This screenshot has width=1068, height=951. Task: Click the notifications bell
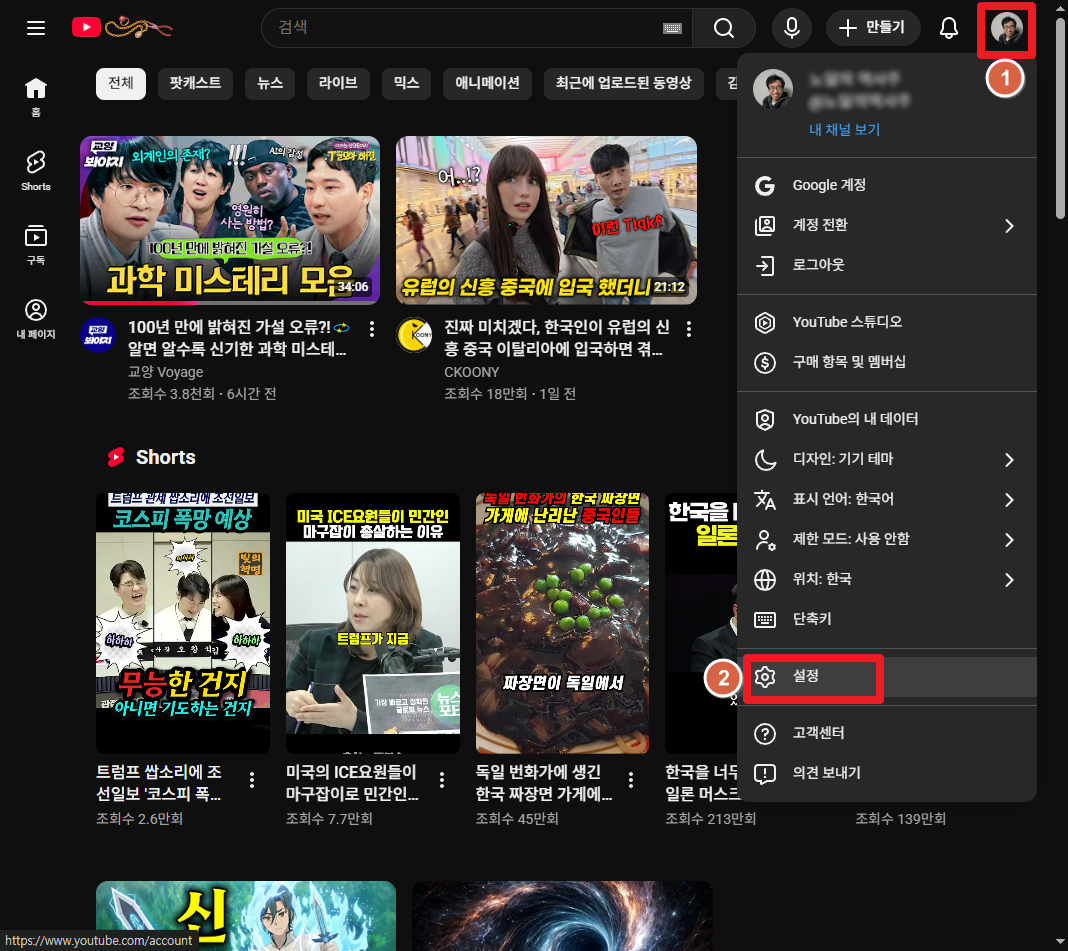click(x=947, y=29)
